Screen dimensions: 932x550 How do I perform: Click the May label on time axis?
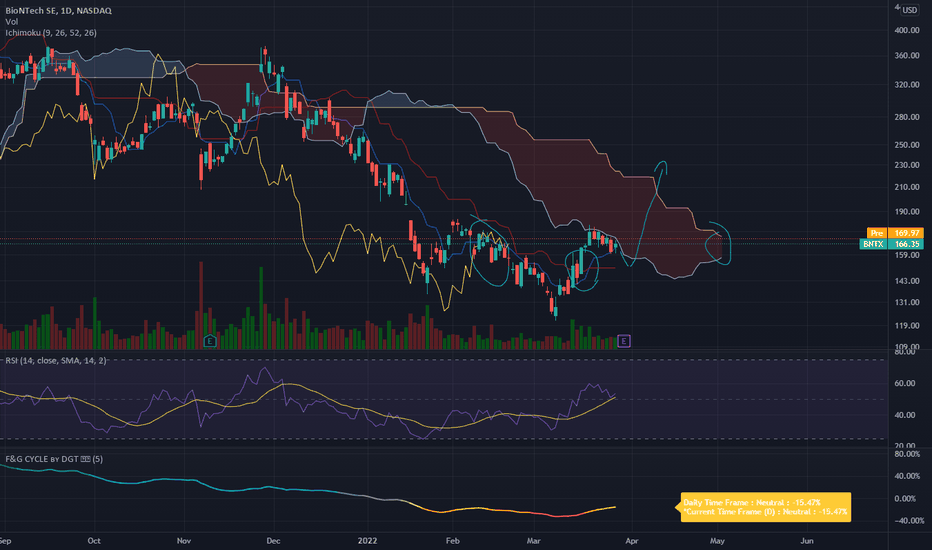pyautogui.click(x=717, y=540)
